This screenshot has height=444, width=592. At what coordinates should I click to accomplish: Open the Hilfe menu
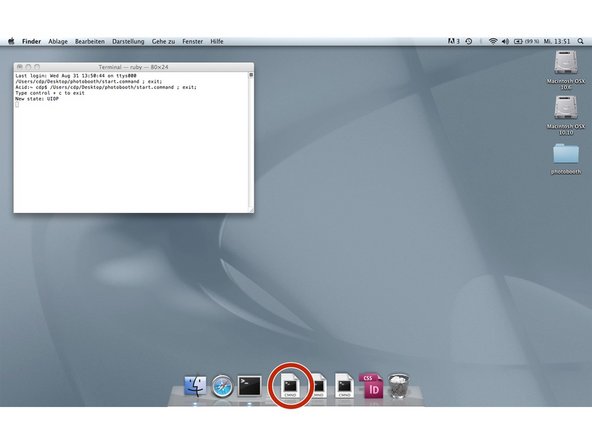click(x=217, y=42)
